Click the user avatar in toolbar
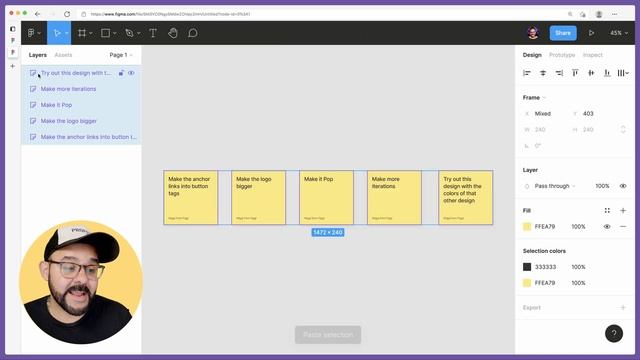Image resolution: width=640 pixels, height=360 pixels. 533,33
